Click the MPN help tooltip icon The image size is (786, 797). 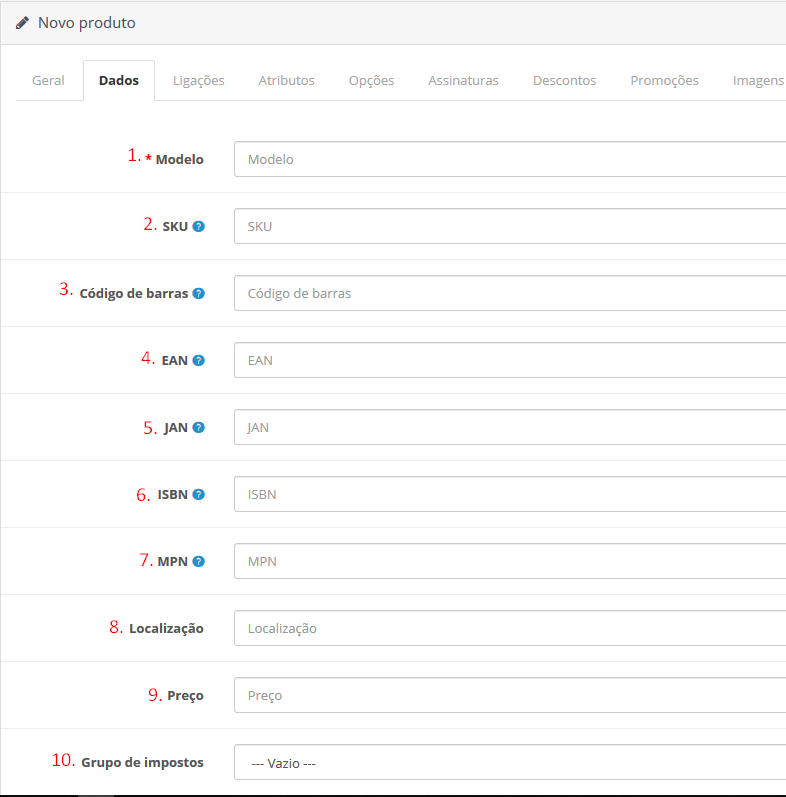tap(198, 561)
